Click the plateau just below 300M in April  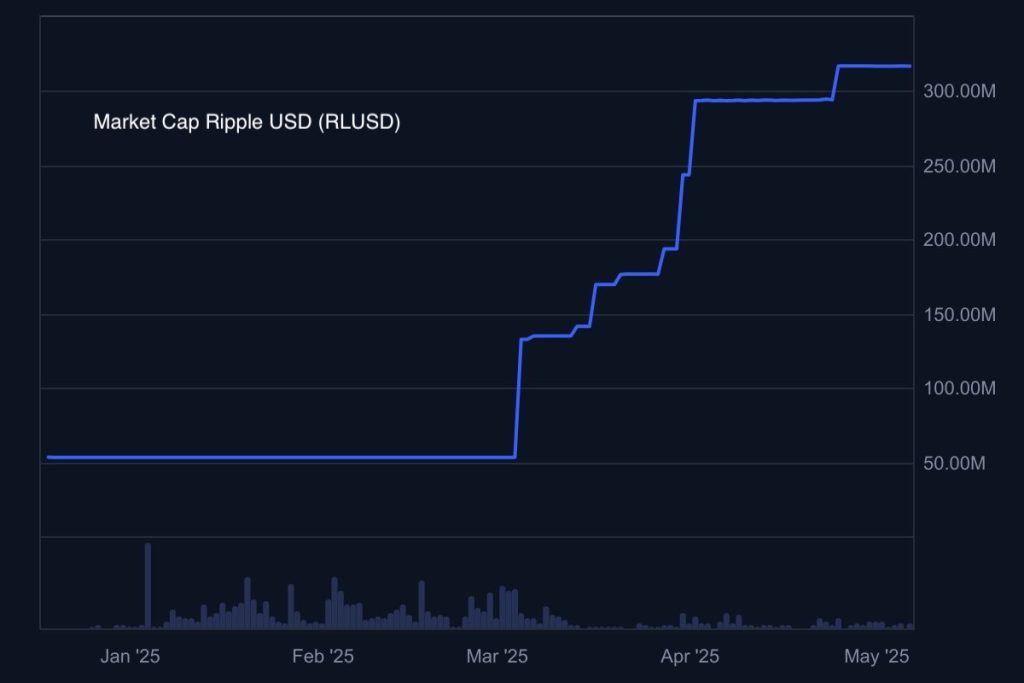(x=763, y=100)
